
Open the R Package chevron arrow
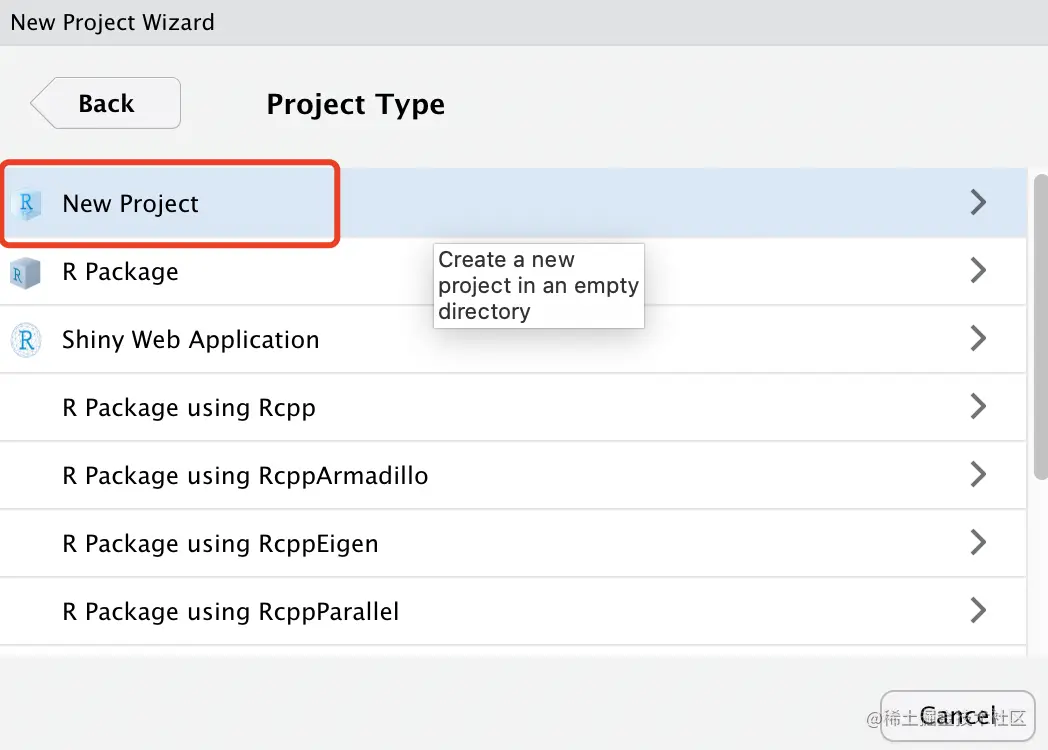978,271
